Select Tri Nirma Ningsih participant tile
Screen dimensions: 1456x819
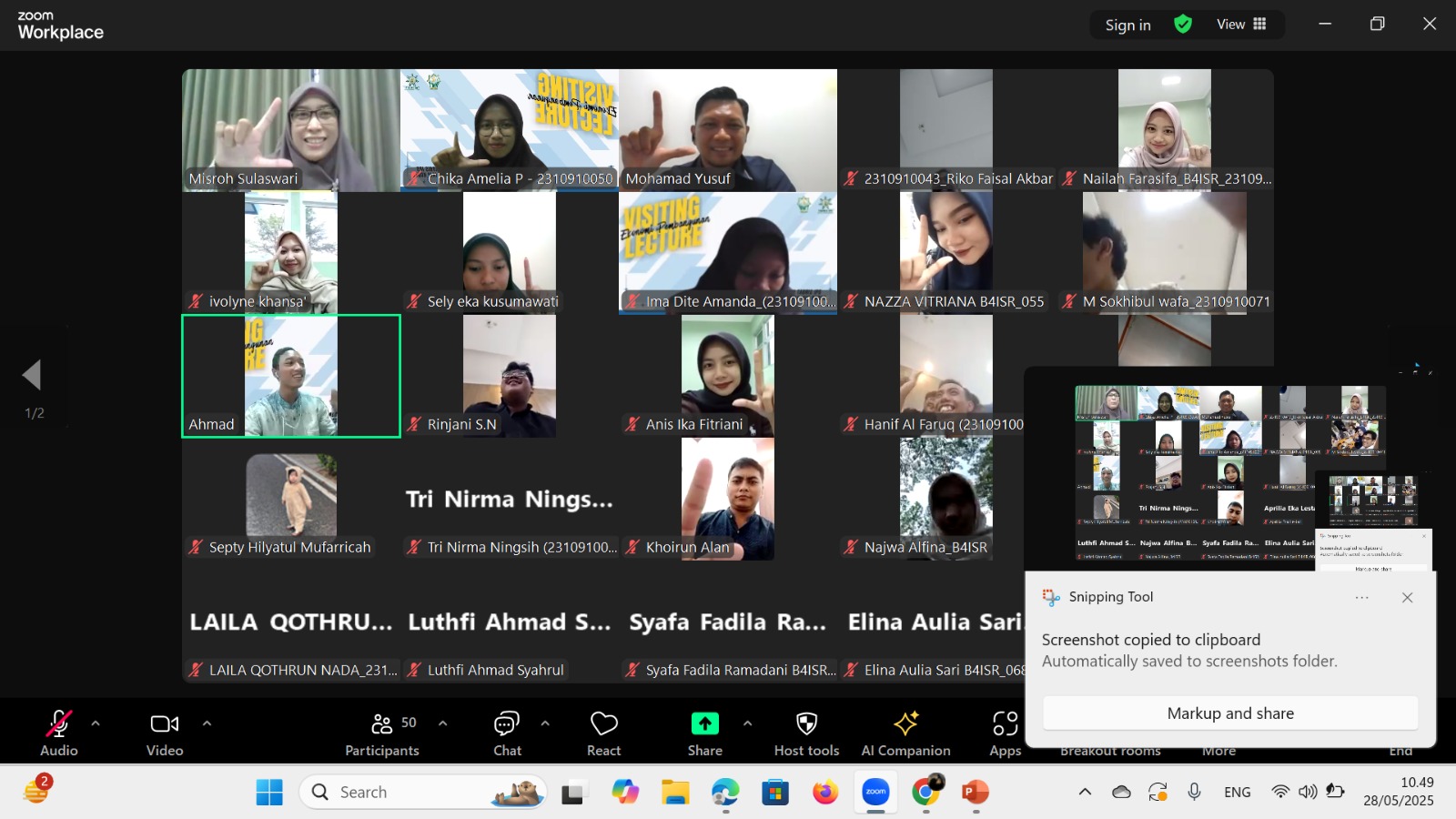[510, 499]
